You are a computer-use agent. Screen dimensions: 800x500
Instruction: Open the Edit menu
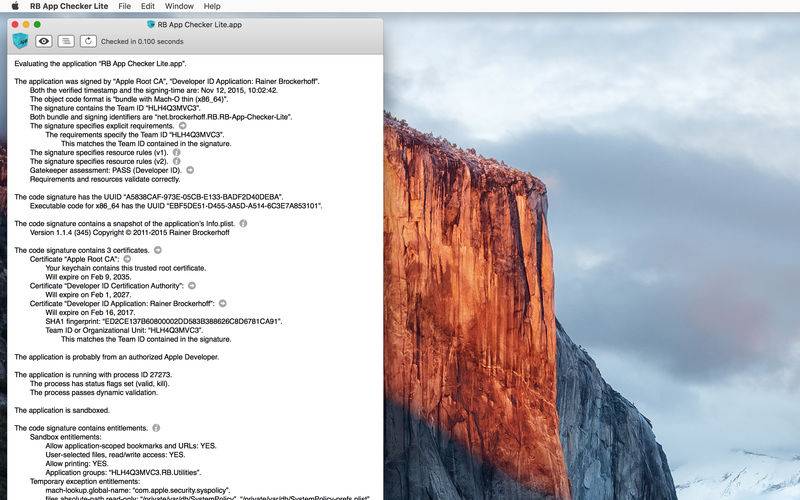[148, 6]
